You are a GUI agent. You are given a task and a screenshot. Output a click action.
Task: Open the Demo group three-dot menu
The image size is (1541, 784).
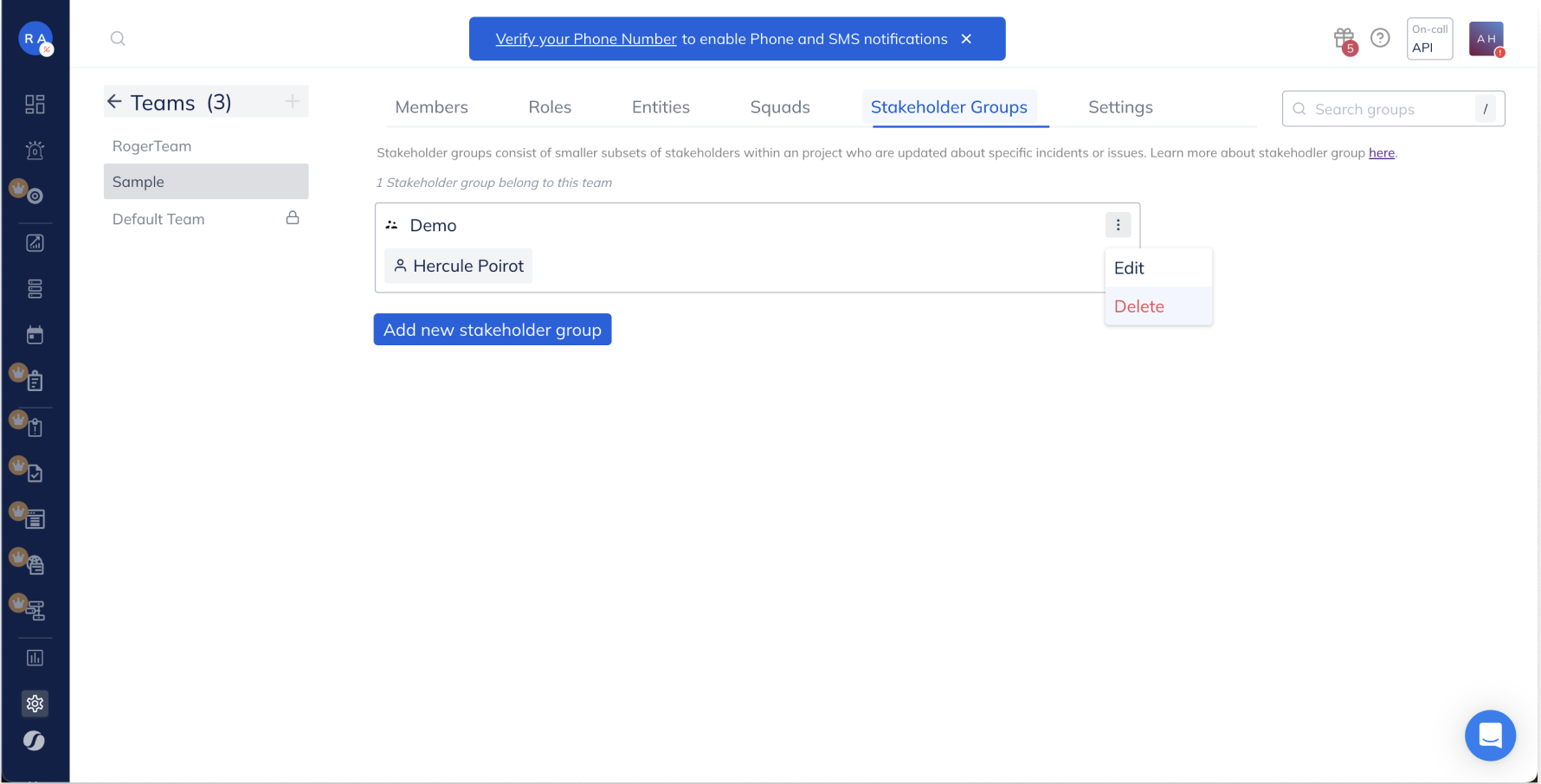point(1118,225)
